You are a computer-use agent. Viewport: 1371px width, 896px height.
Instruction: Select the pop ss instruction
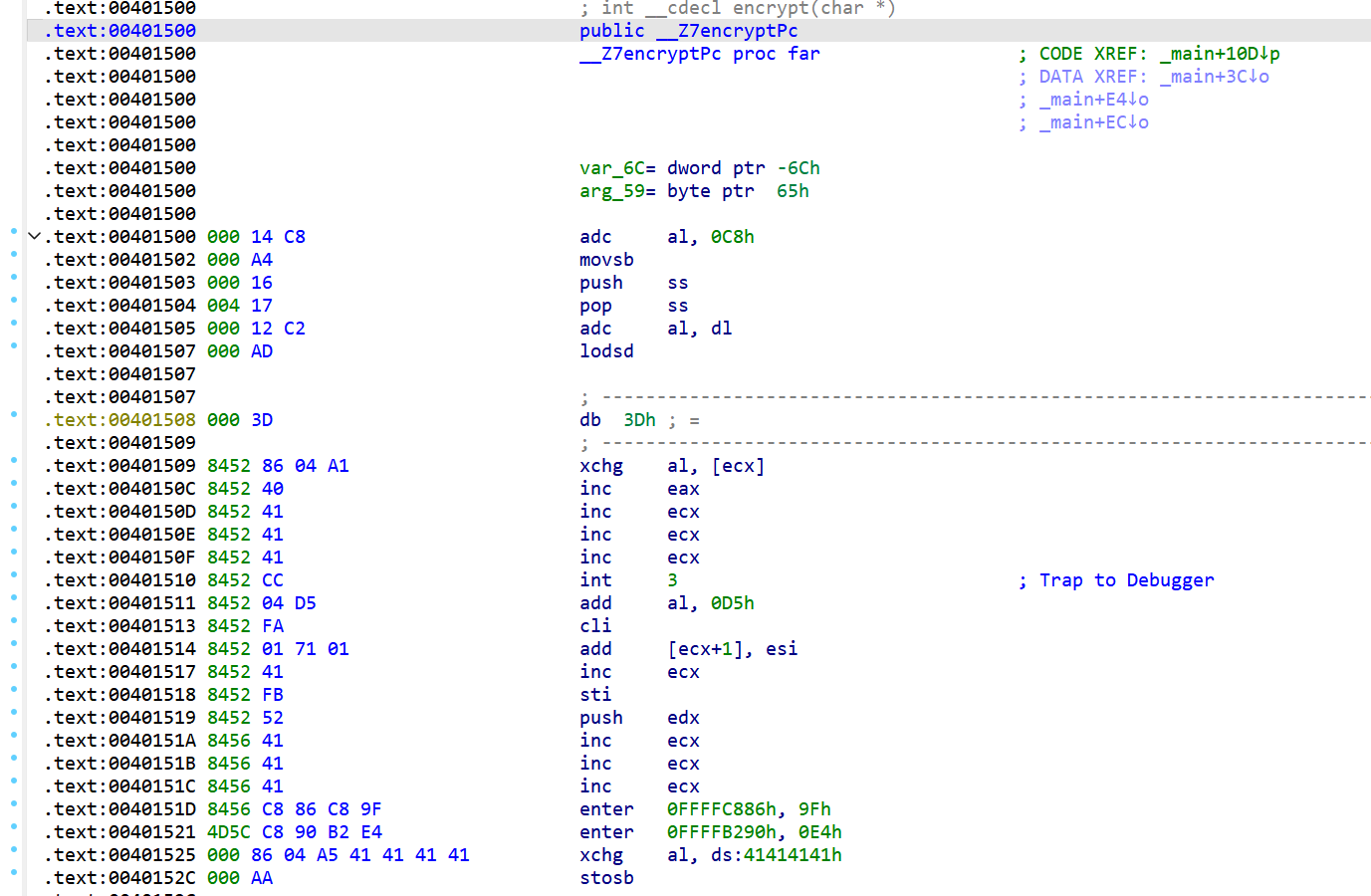[x=634, y=306]
